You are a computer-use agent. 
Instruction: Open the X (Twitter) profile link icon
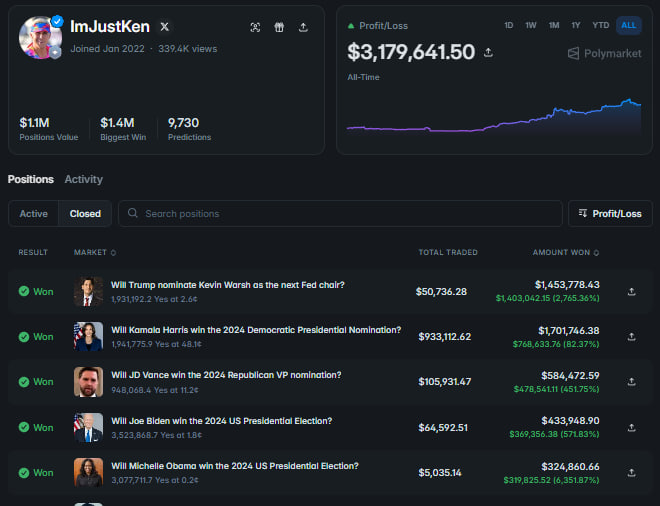pos(165,27)
